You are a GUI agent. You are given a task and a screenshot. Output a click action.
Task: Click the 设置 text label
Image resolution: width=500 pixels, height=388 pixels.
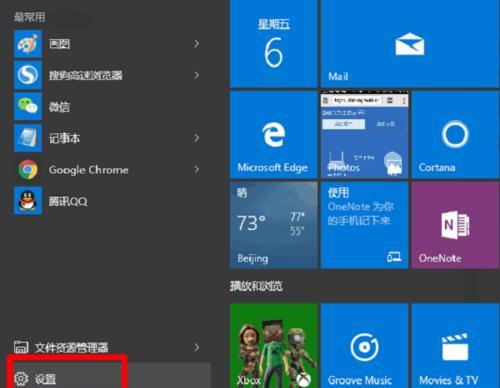point(45,379)
